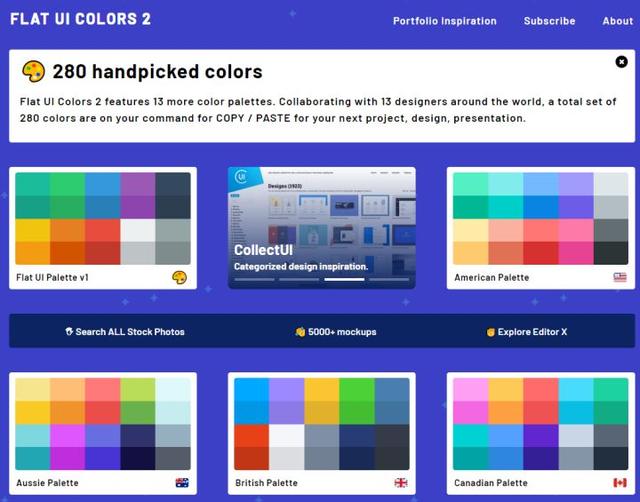Click the US flag icon on American Palette
This screenshot has width=640, height=502.
[x=620, y=278]
